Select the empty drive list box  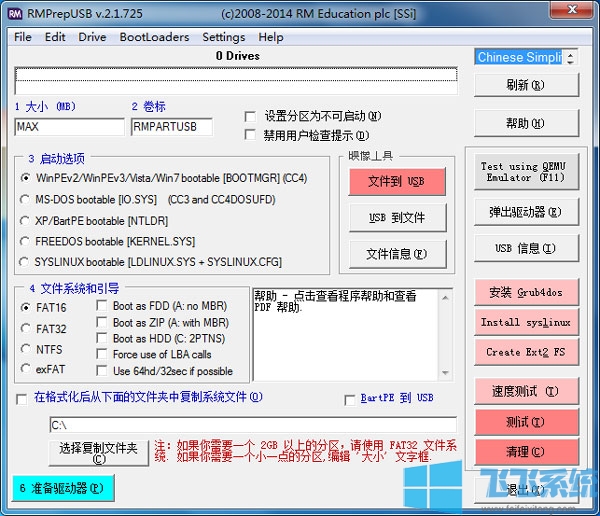point(236,80)
